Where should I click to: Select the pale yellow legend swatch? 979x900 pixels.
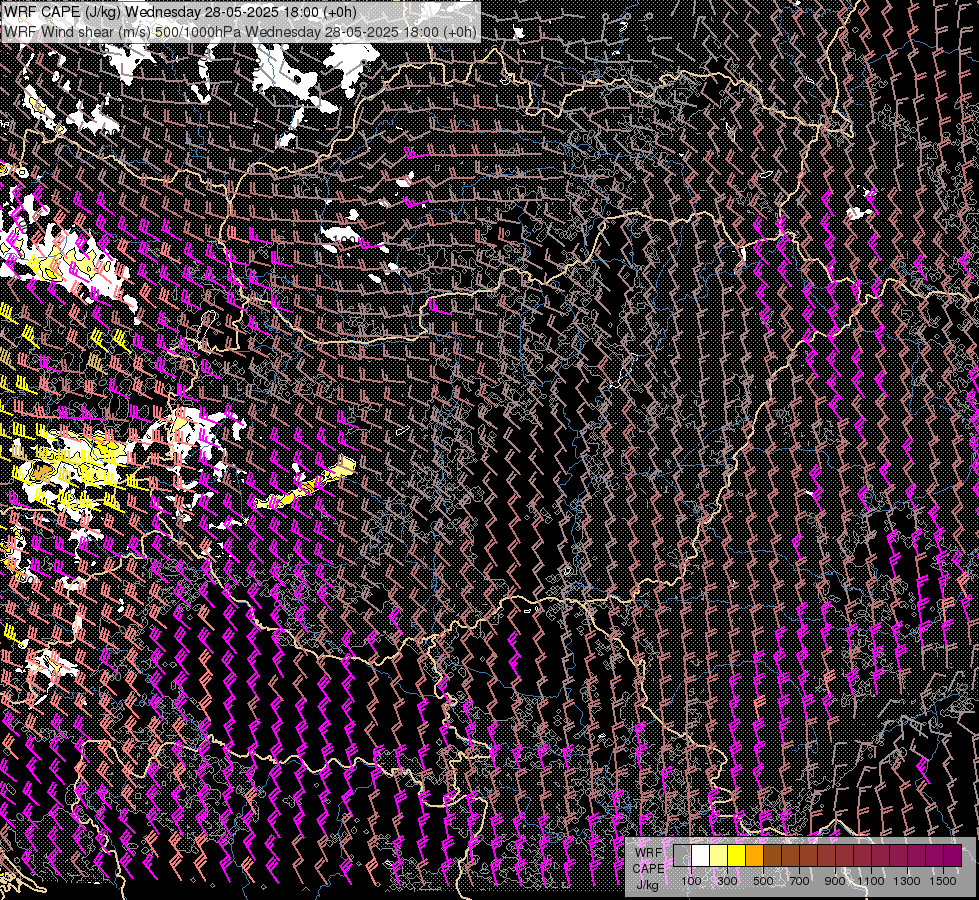[719, 856]
